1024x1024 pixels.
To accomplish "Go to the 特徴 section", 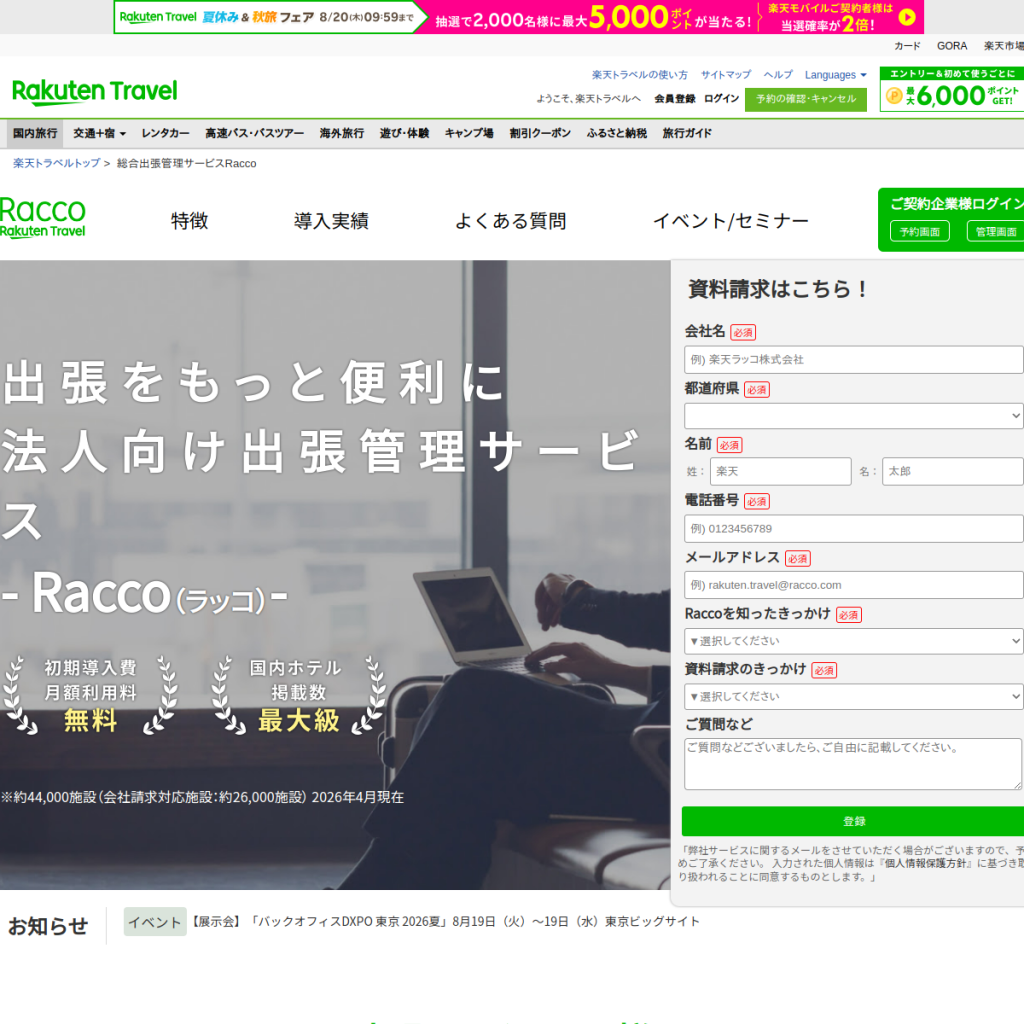I will (x=189, y=221).
